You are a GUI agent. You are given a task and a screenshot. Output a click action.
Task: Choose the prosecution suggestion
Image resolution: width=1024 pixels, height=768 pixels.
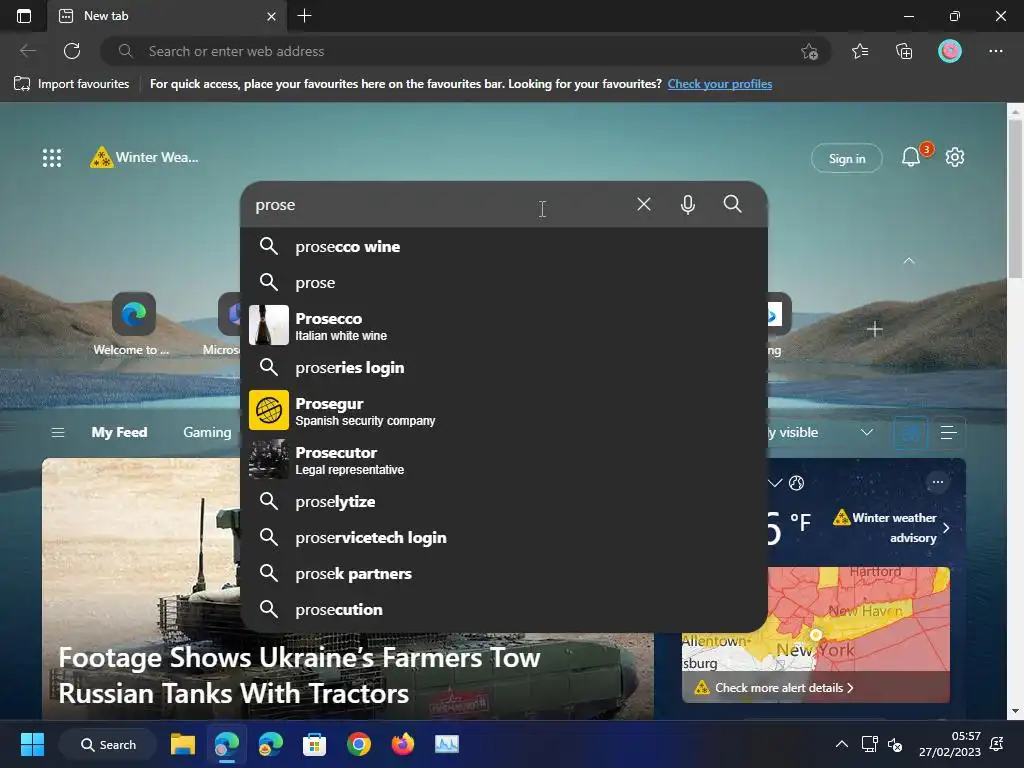504,609
